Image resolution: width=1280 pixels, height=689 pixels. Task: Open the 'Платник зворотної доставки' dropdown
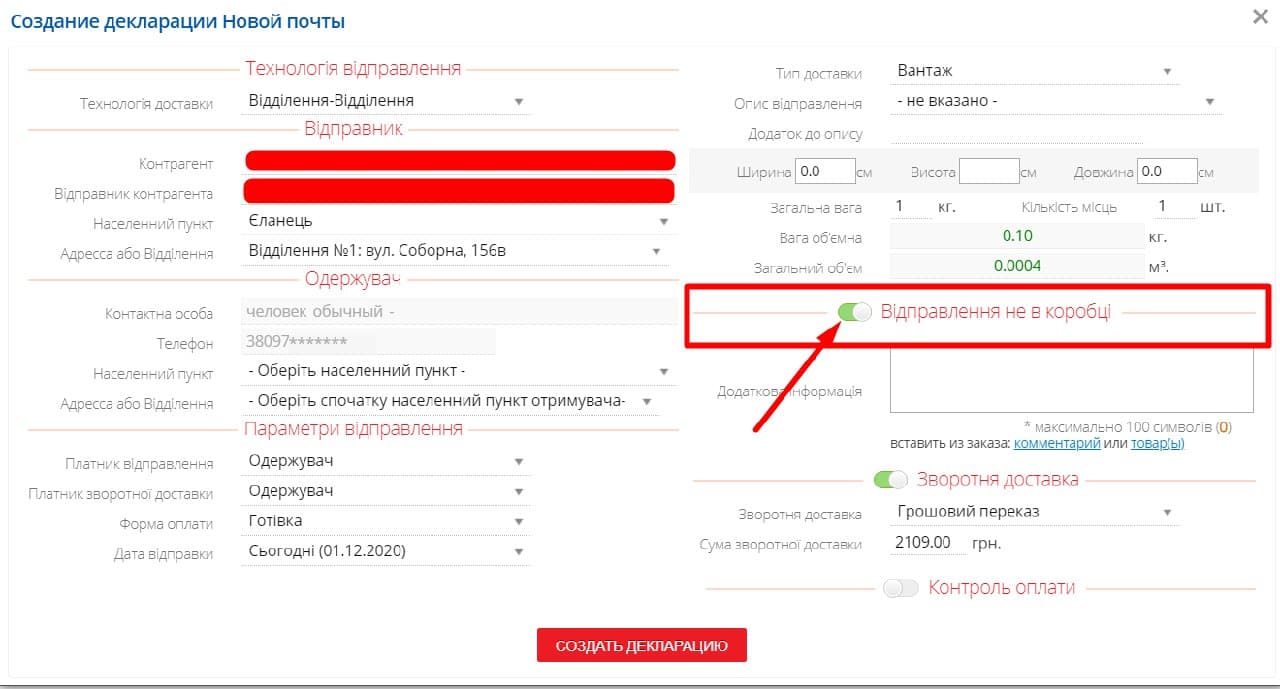pos(385,491)
